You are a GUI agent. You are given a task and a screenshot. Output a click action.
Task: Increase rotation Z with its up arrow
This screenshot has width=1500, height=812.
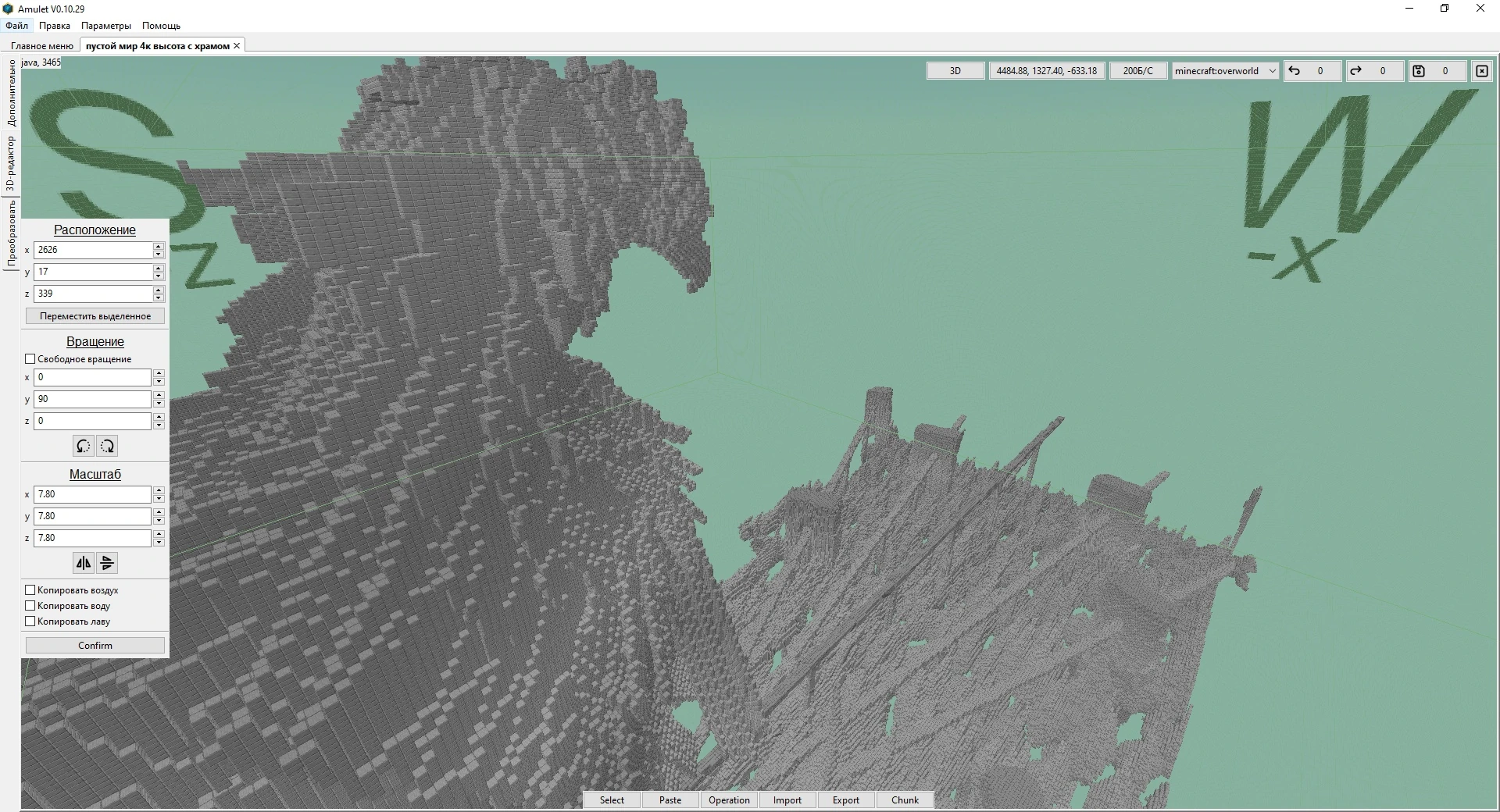(159, 417)
